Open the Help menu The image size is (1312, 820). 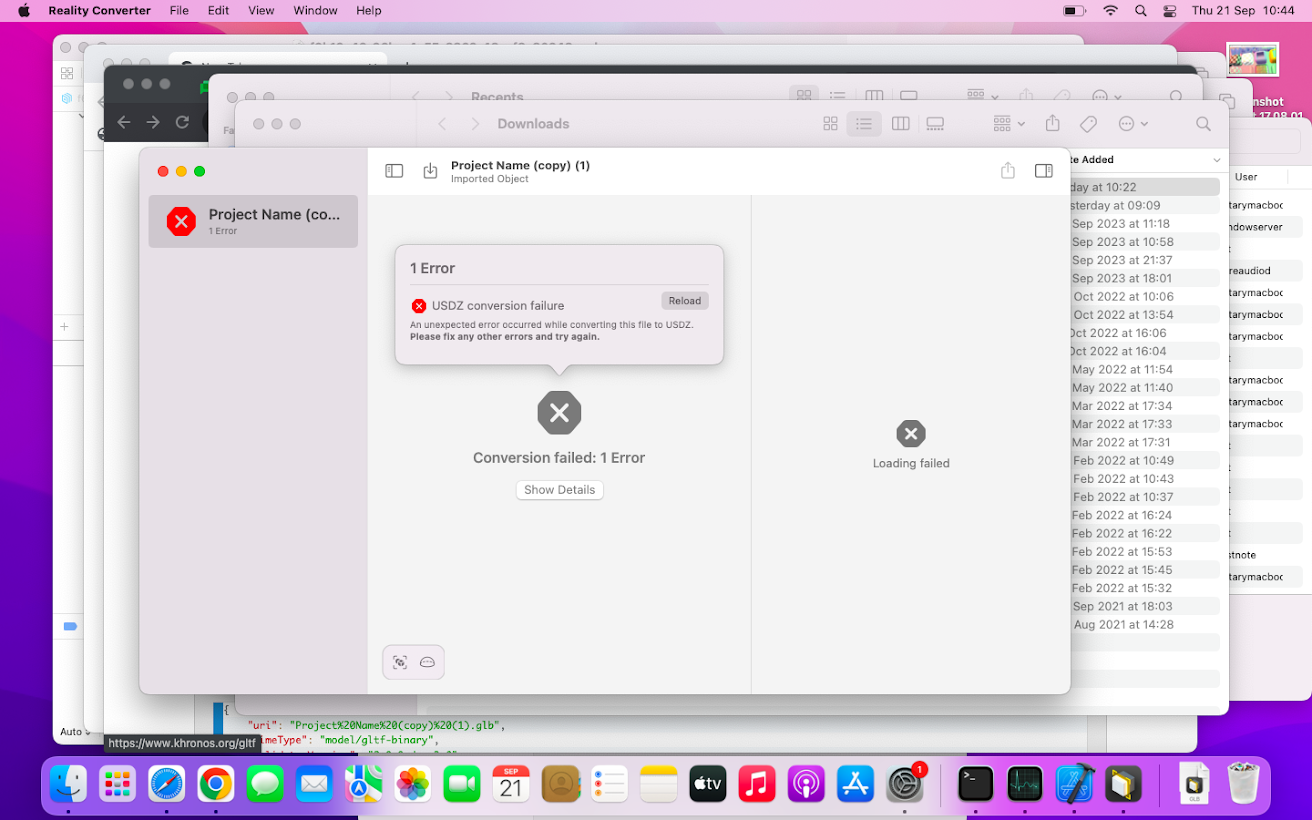coord(369,11)
